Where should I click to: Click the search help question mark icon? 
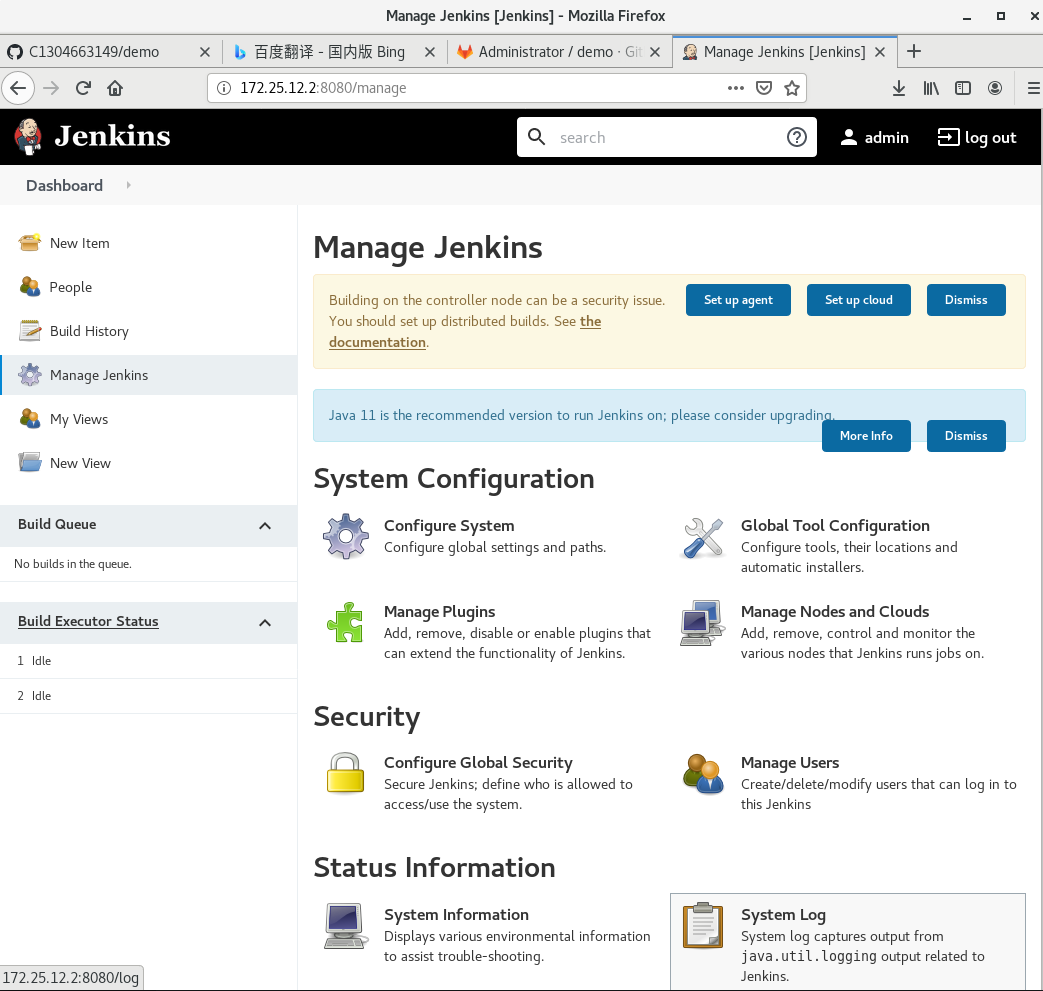(796, 137)
